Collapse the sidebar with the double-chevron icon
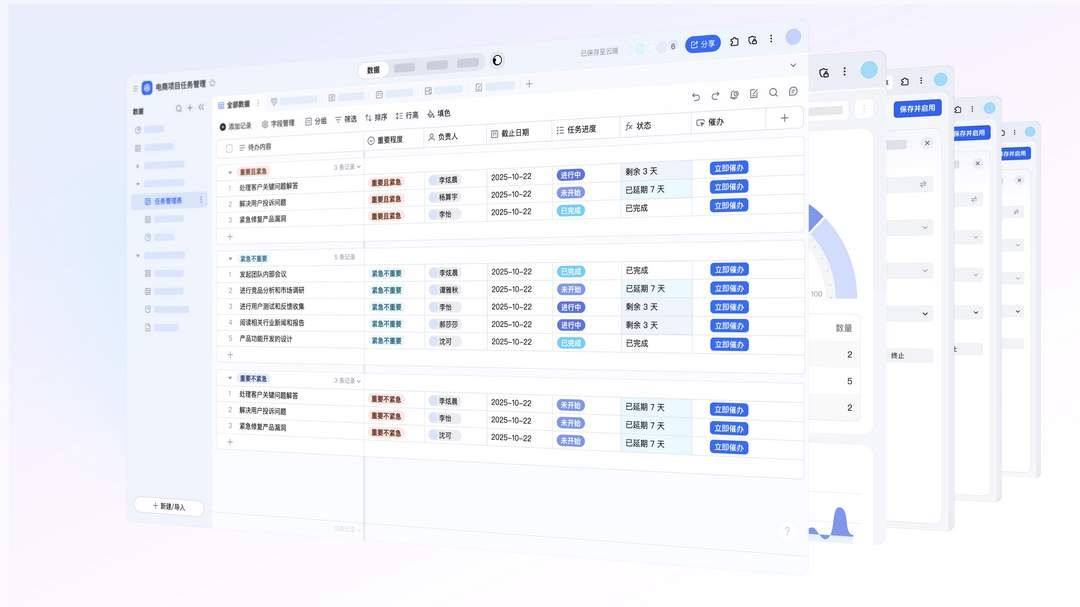 201,108
